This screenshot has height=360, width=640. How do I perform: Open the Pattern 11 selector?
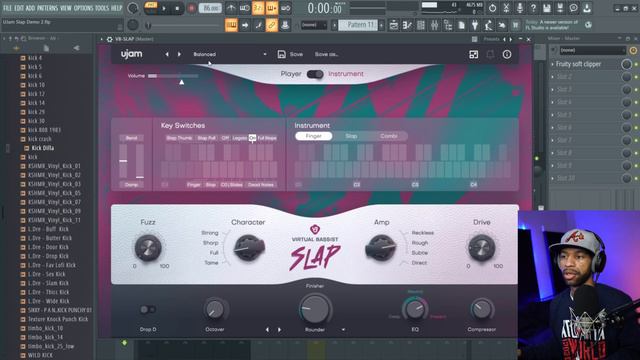pos(357,25)
